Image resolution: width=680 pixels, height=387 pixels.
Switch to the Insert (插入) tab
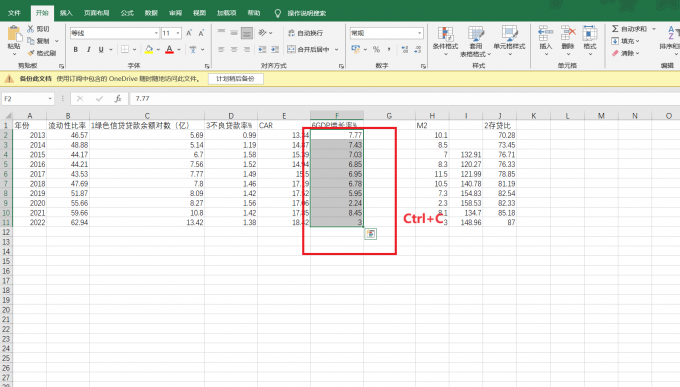(66, 13)
